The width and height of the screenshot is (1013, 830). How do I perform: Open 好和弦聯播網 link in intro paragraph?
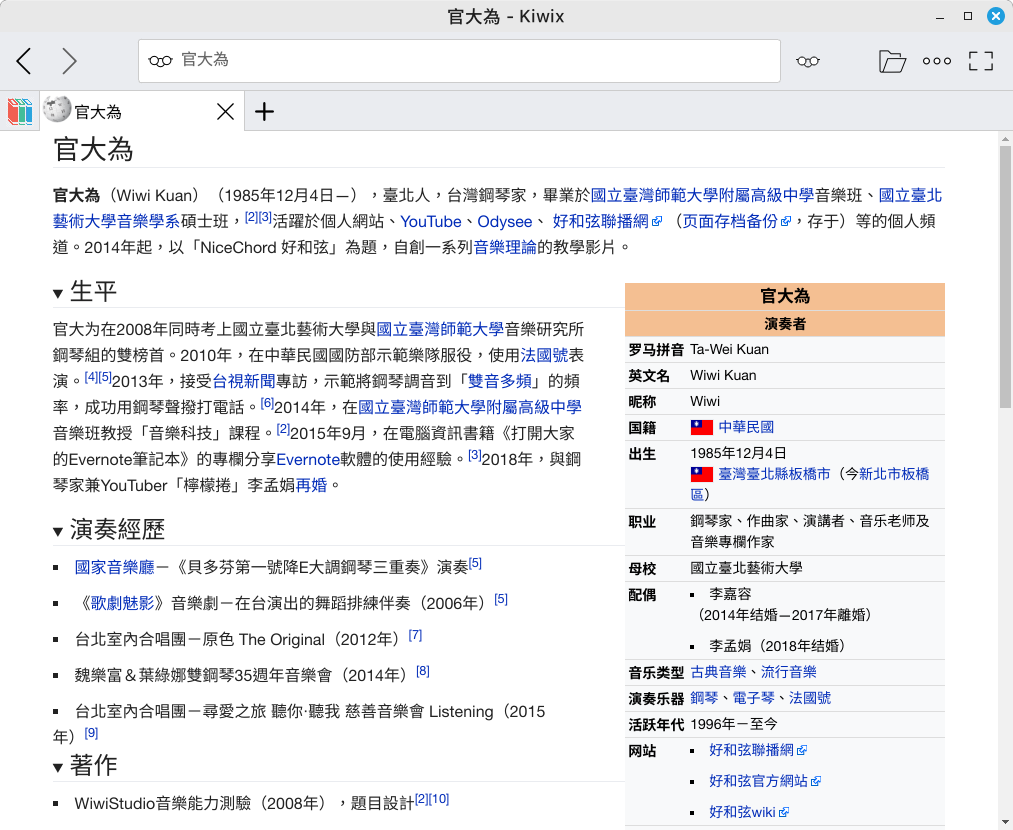point(600,222)
